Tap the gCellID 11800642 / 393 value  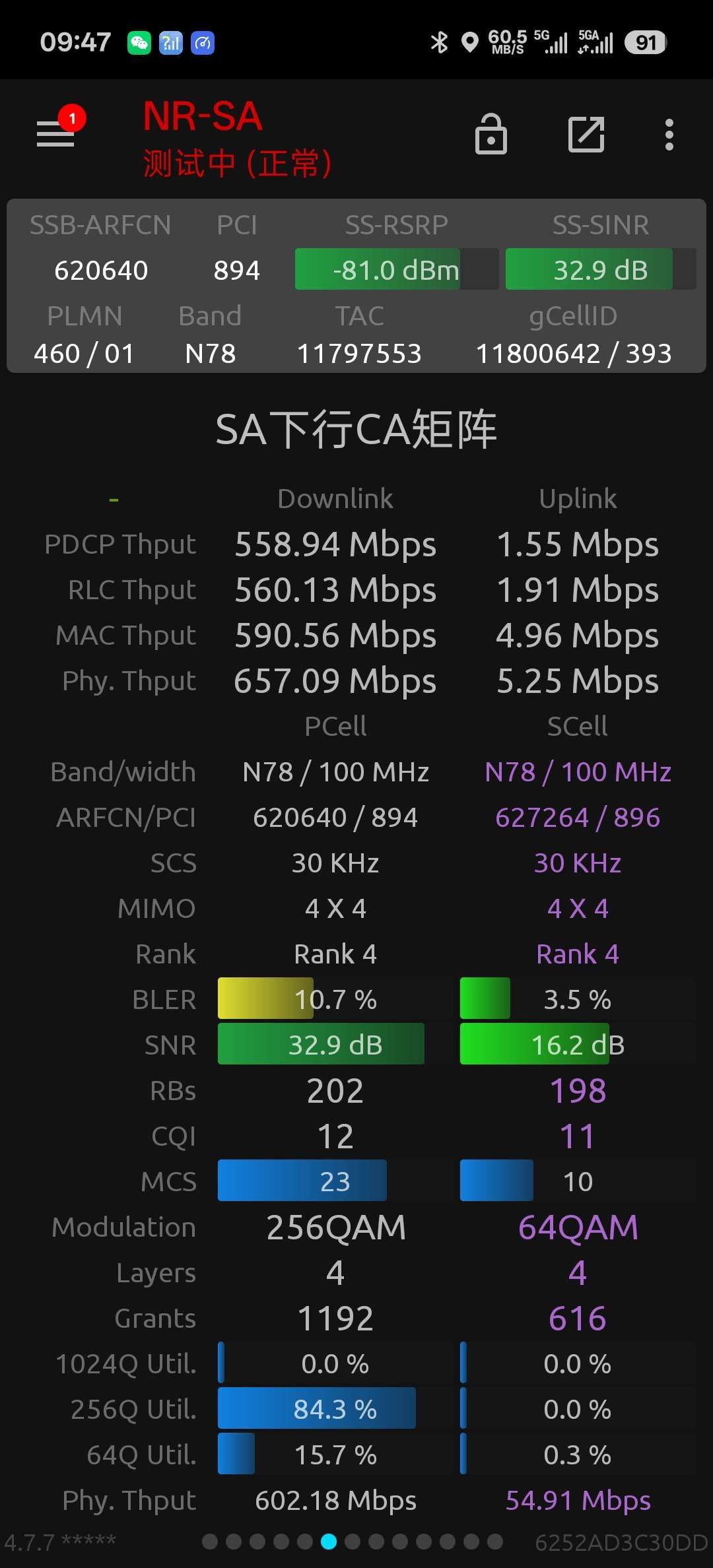click(574, 354)
